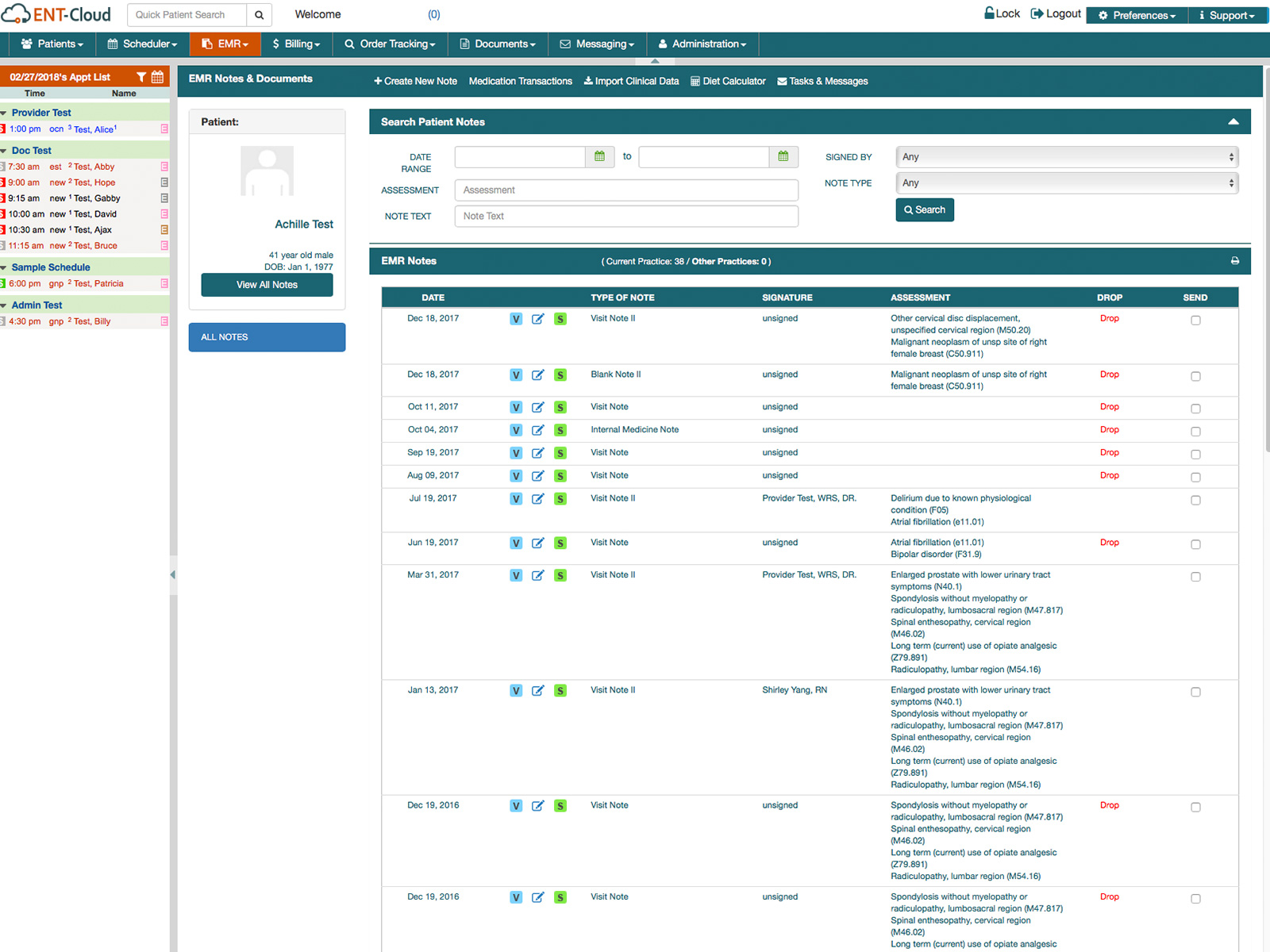
Task: Open the Billing menu
Action: pyautogui.click(x=296, y=44)
